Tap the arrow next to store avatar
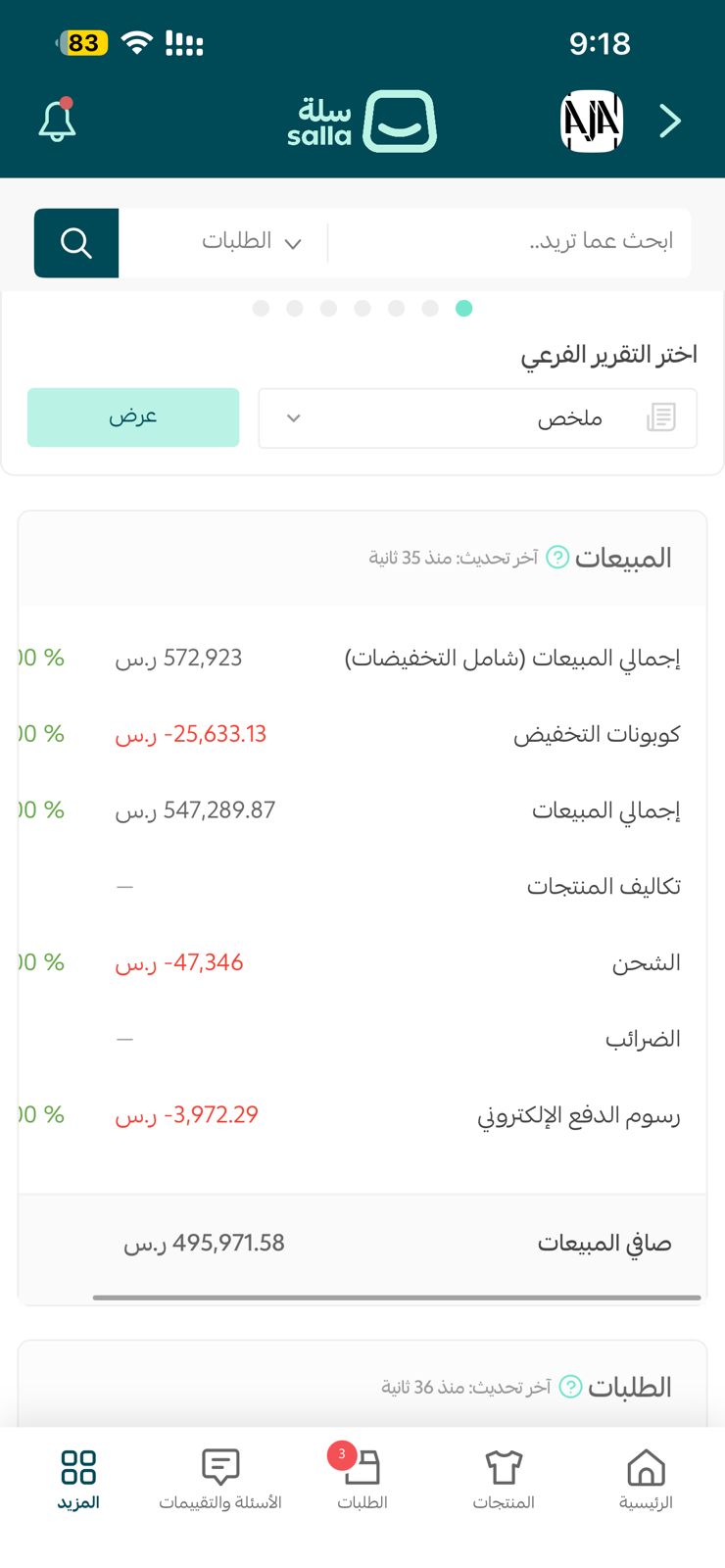The width and height of the screenshot is (725, 1568). point(670,122)
